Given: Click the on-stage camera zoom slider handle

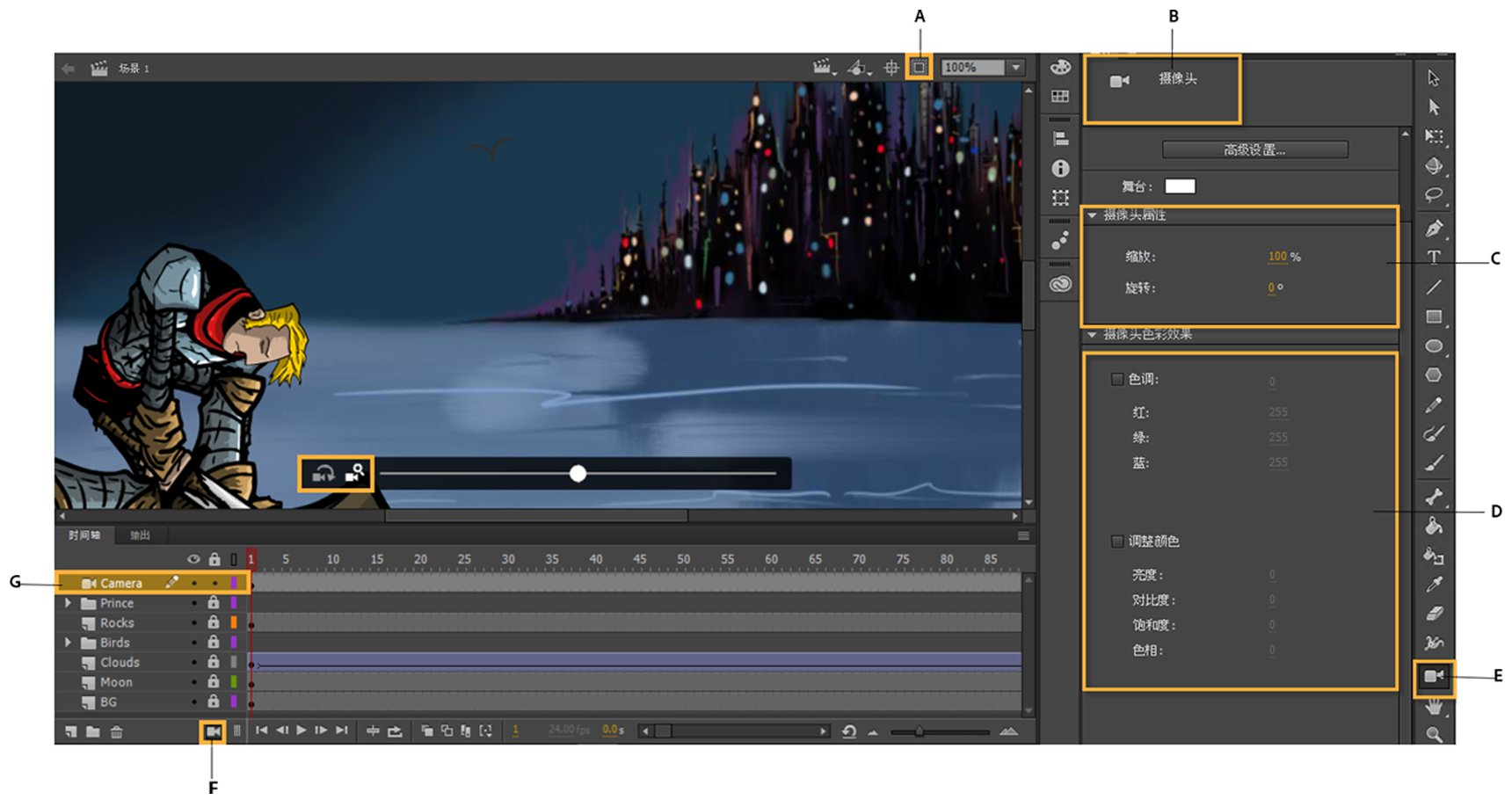Looking at the screenshot, I should (x=578, y=474).
